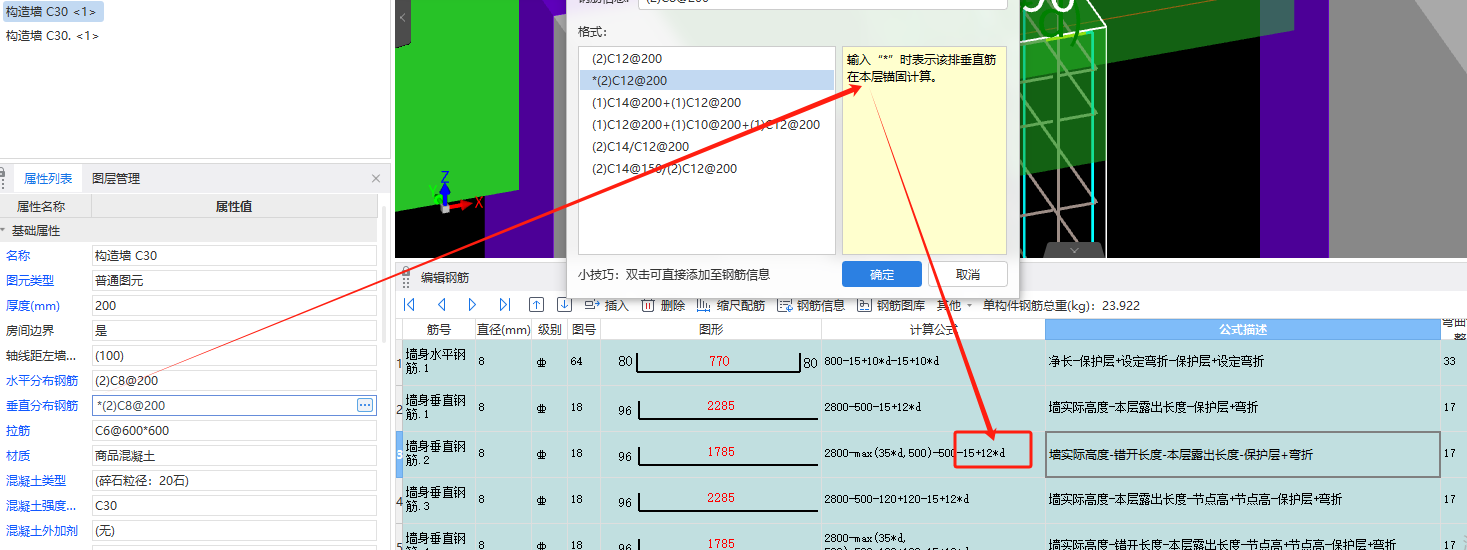This screenshot has height=550, width=1467.
Task: Go to last rebar record icon
Action: pos(505,305)
